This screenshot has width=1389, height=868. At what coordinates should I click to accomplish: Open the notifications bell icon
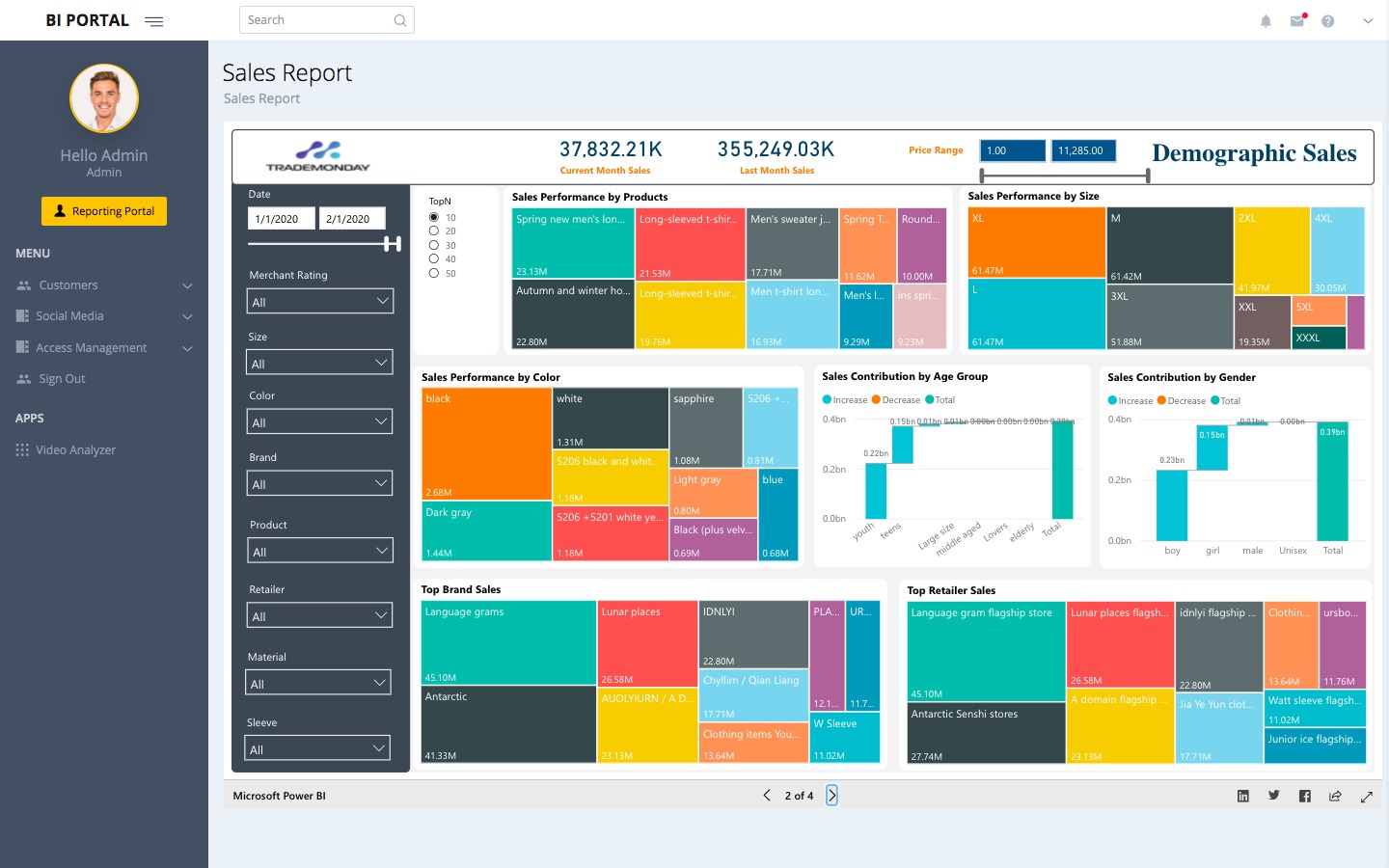[x=1266, y=21]
